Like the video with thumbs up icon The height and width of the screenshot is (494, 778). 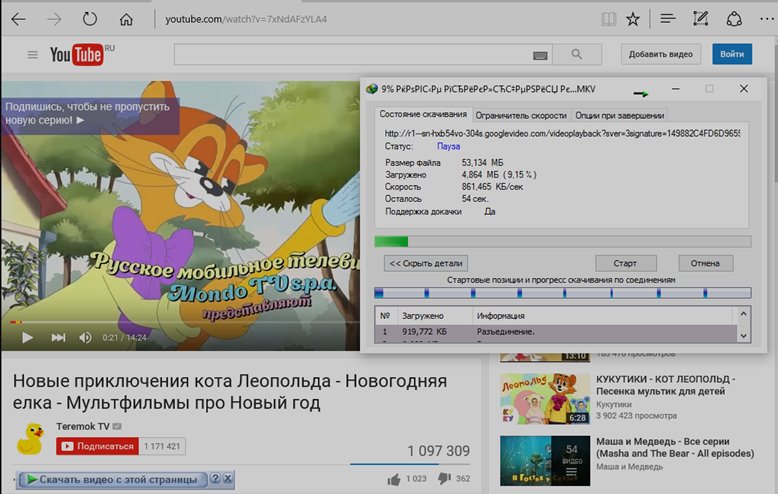tap(394, 480)
